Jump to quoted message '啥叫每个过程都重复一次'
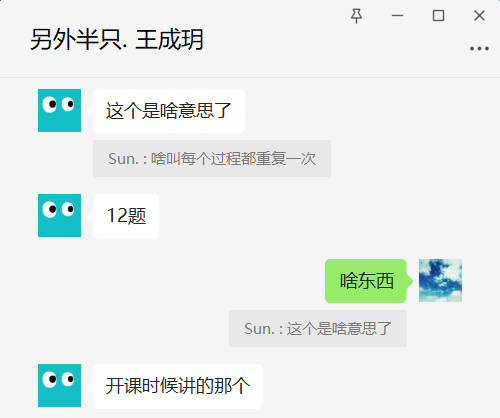Viewport: 500px width, 418px height. [212, 159]
